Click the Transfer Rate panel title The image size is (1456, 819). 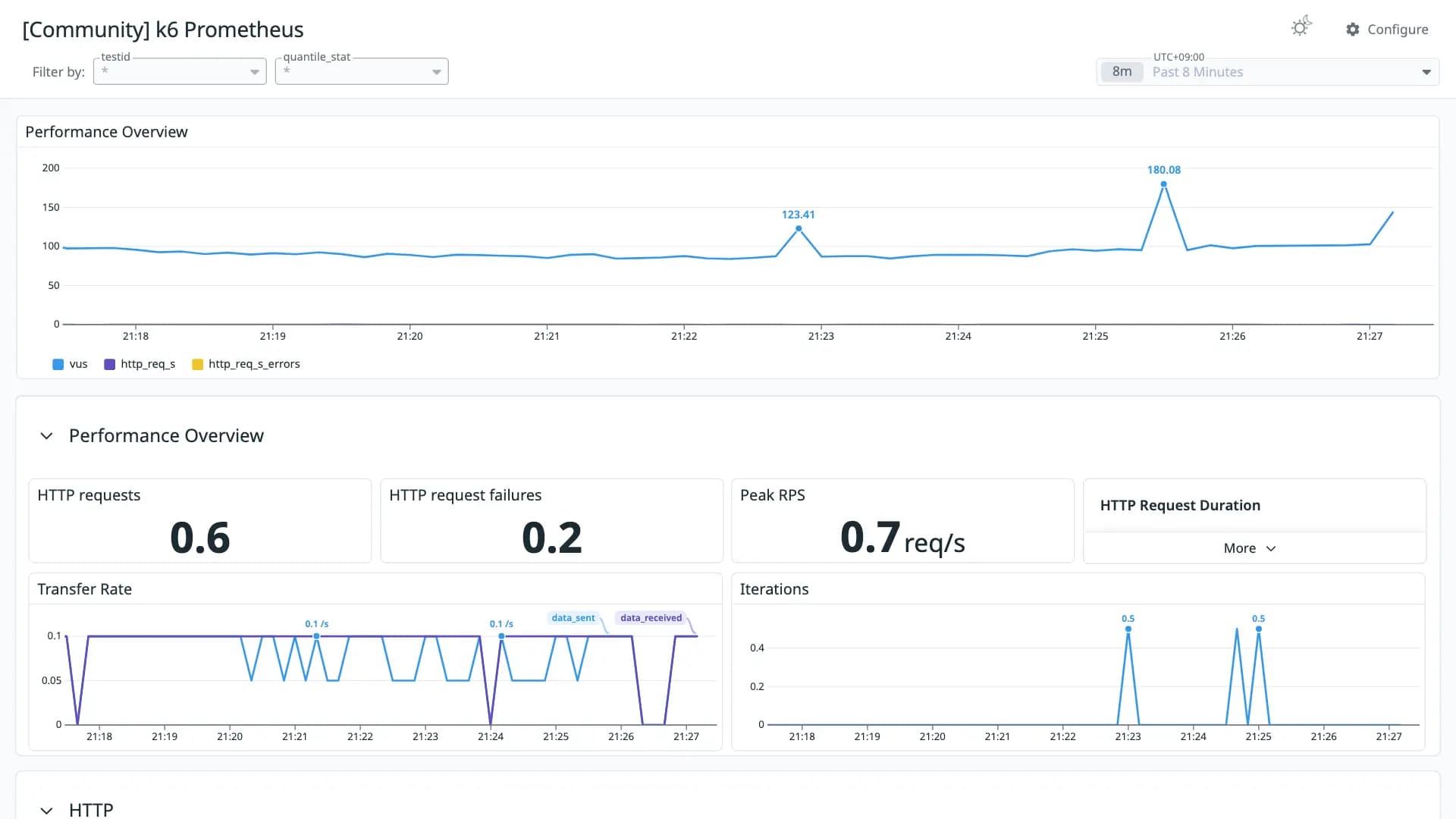pos(84,589)
